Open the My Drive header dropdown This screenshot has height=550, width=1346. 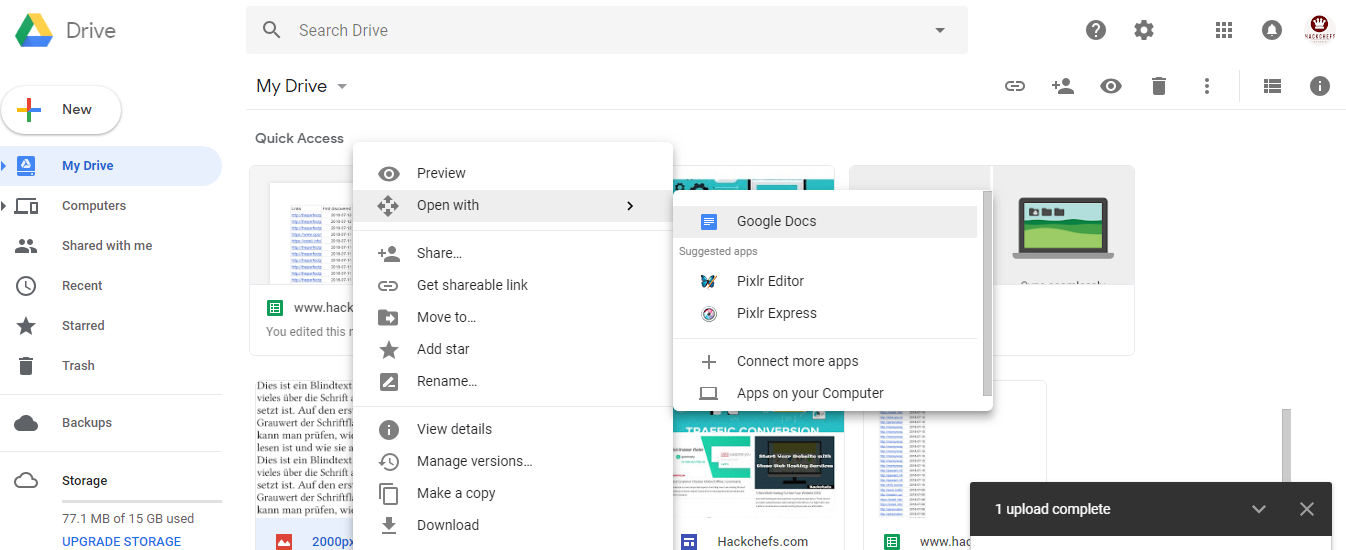tap(342, 86)
